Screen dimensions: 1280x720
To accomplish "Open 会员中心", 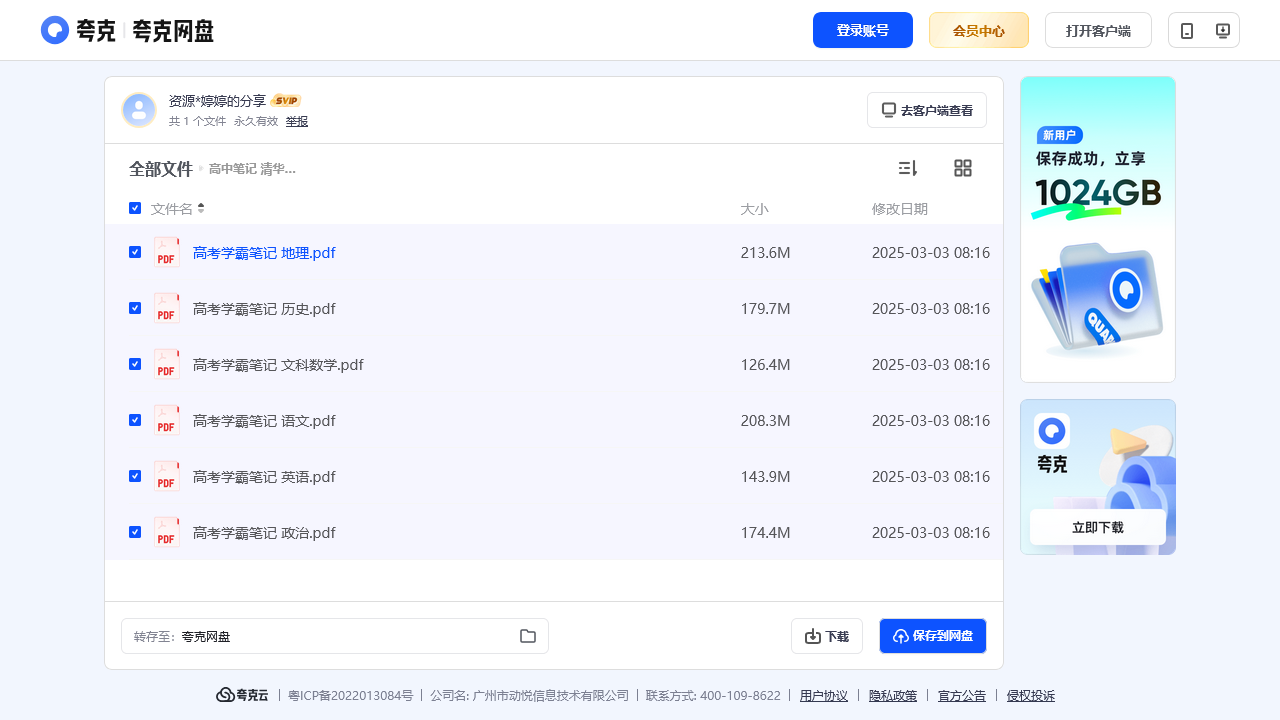I will pos(979,30).
